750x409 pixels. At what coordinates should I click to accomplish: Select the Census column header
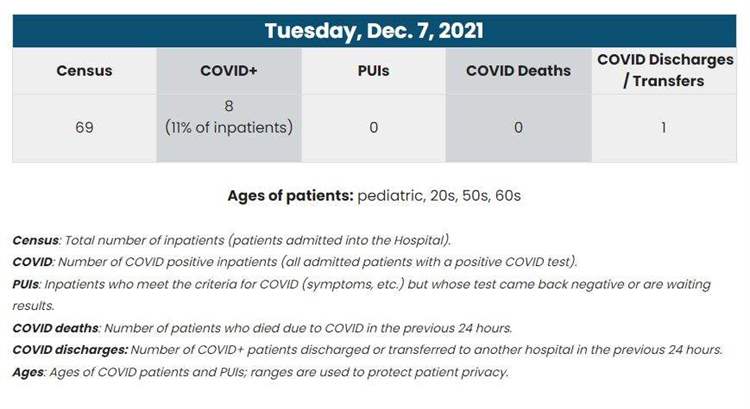click(84, 71)
